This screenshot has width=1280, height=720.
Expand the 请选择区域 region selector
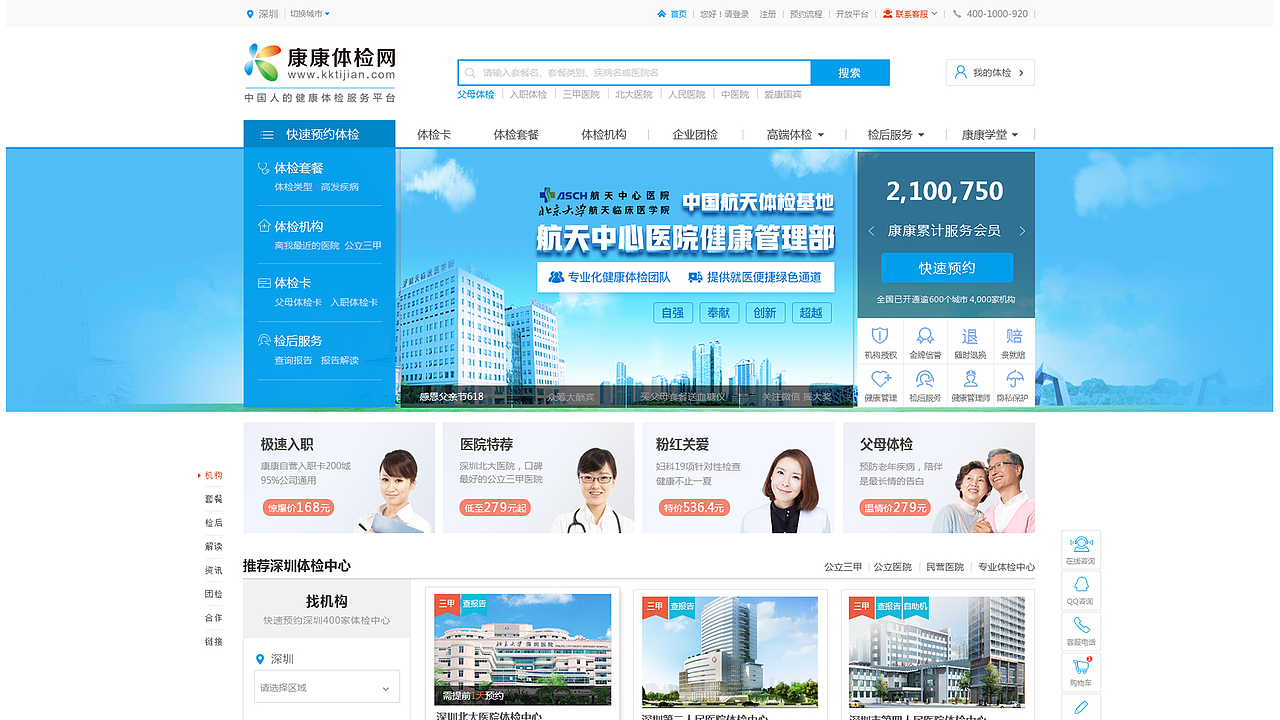(326, 687)
